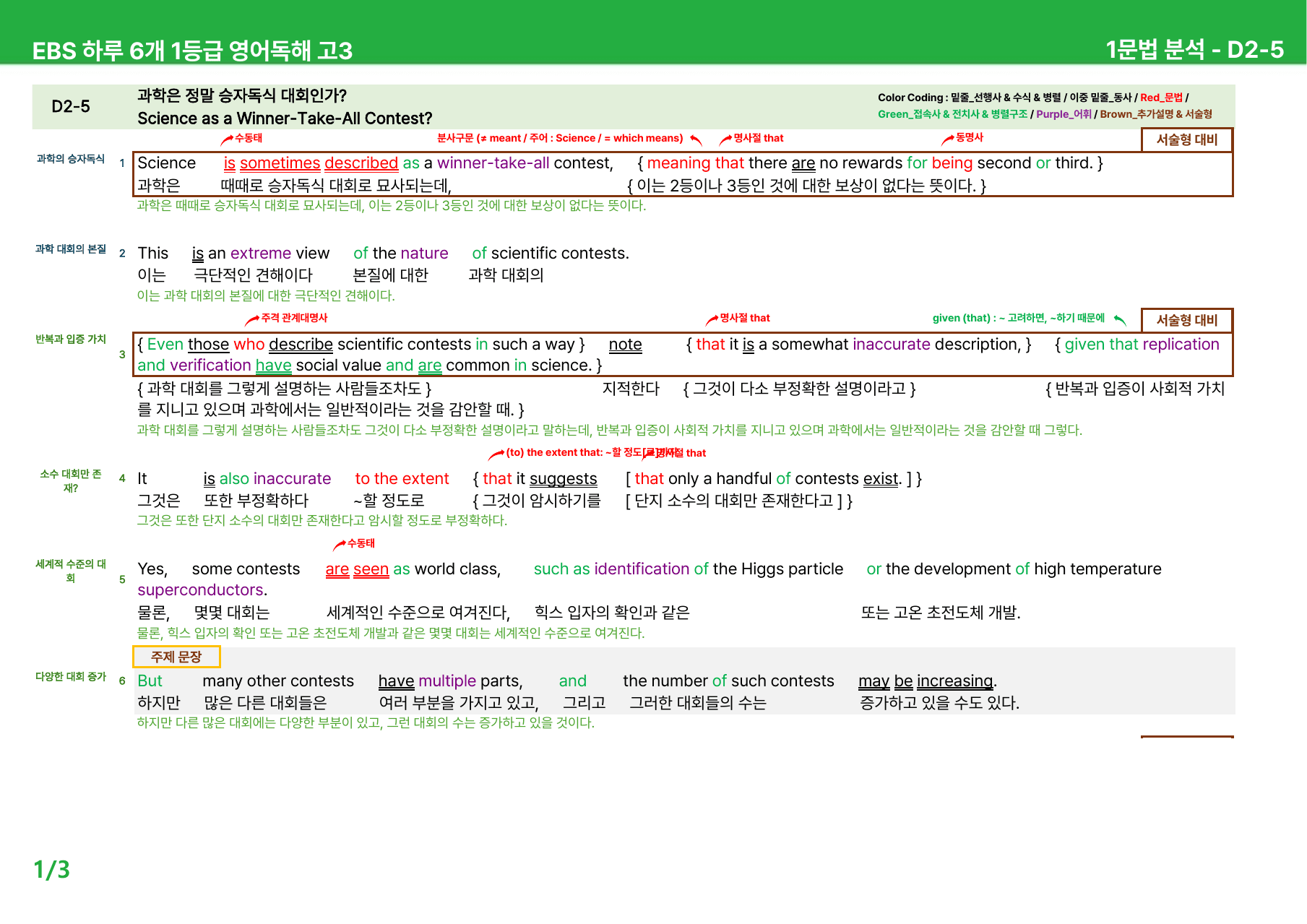Click the Korean phrase '극단적인 견해이다'
The image size is (1307, 924).
[253, 275]
